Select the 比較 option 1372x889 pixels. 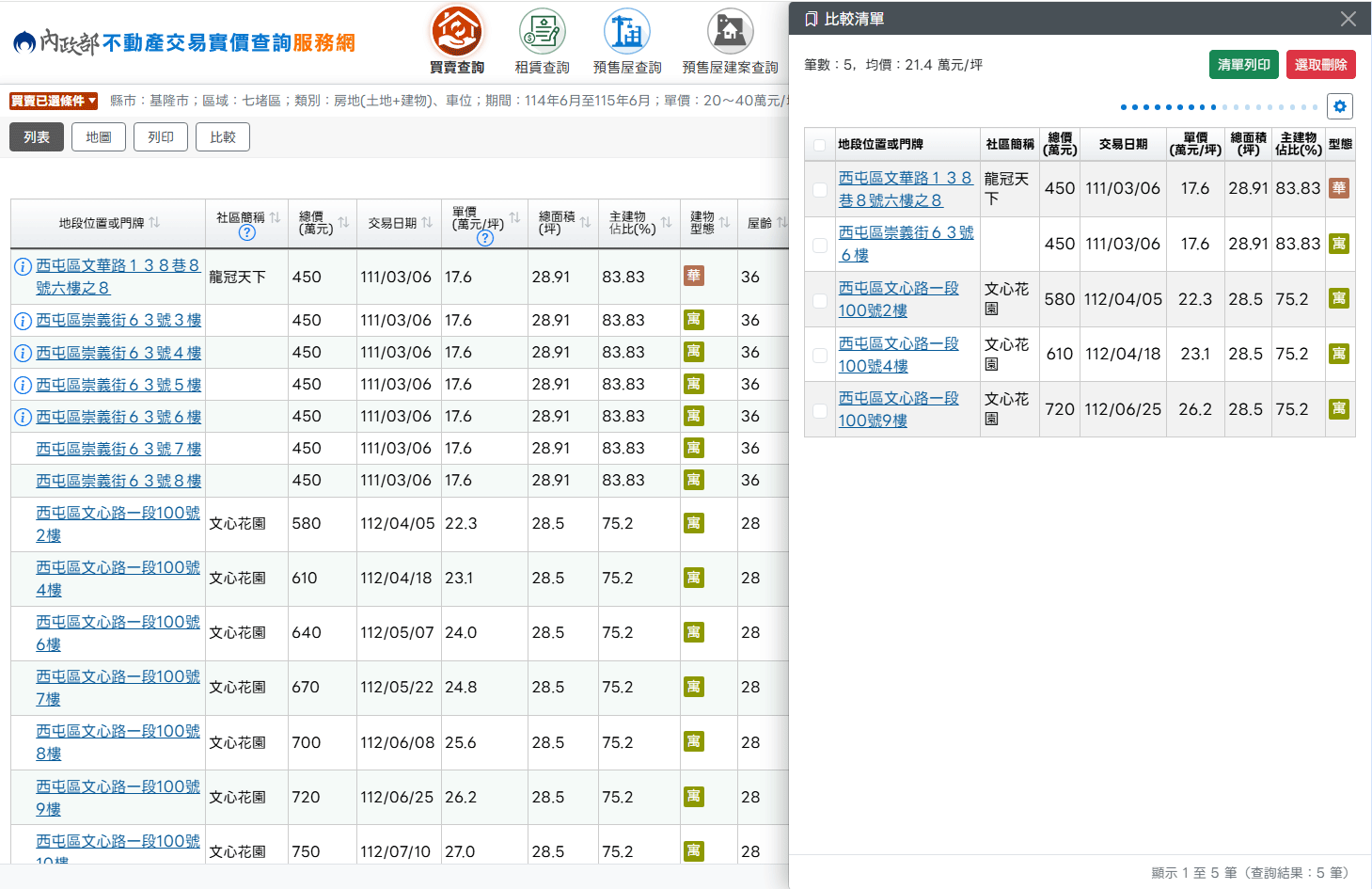click(x=223, y=137)
